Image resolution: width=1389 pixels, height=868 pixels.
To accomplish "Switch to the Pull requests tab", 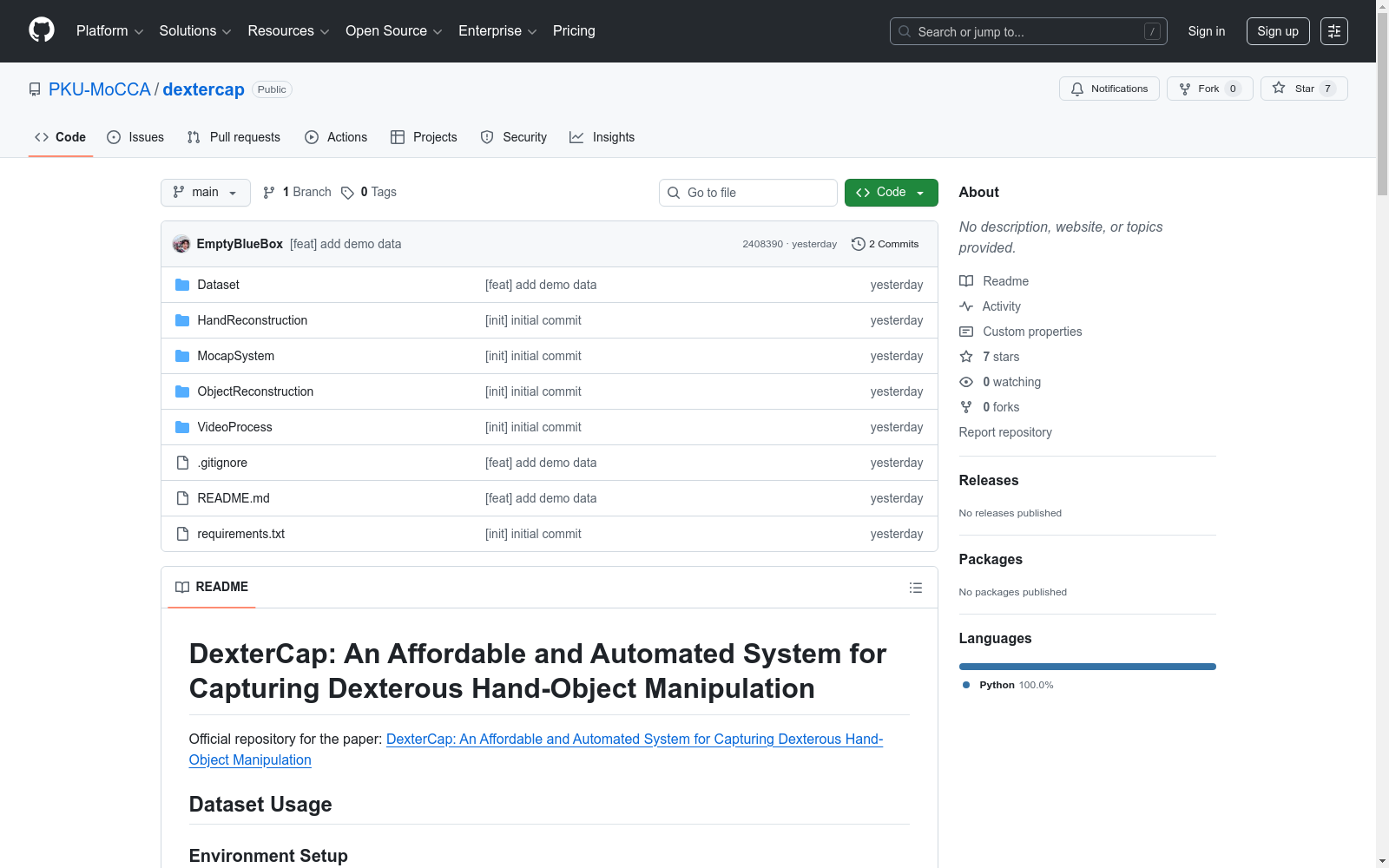I will [234, 137].
